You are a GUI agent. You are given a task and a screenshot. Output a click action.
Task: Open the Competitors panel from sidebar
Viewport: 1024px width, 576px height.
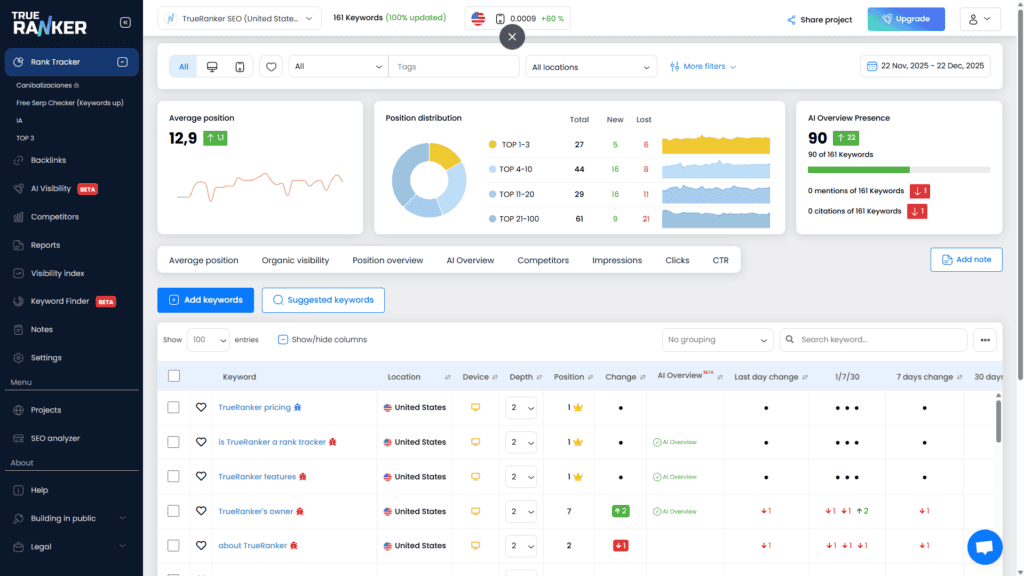point(54,217)
